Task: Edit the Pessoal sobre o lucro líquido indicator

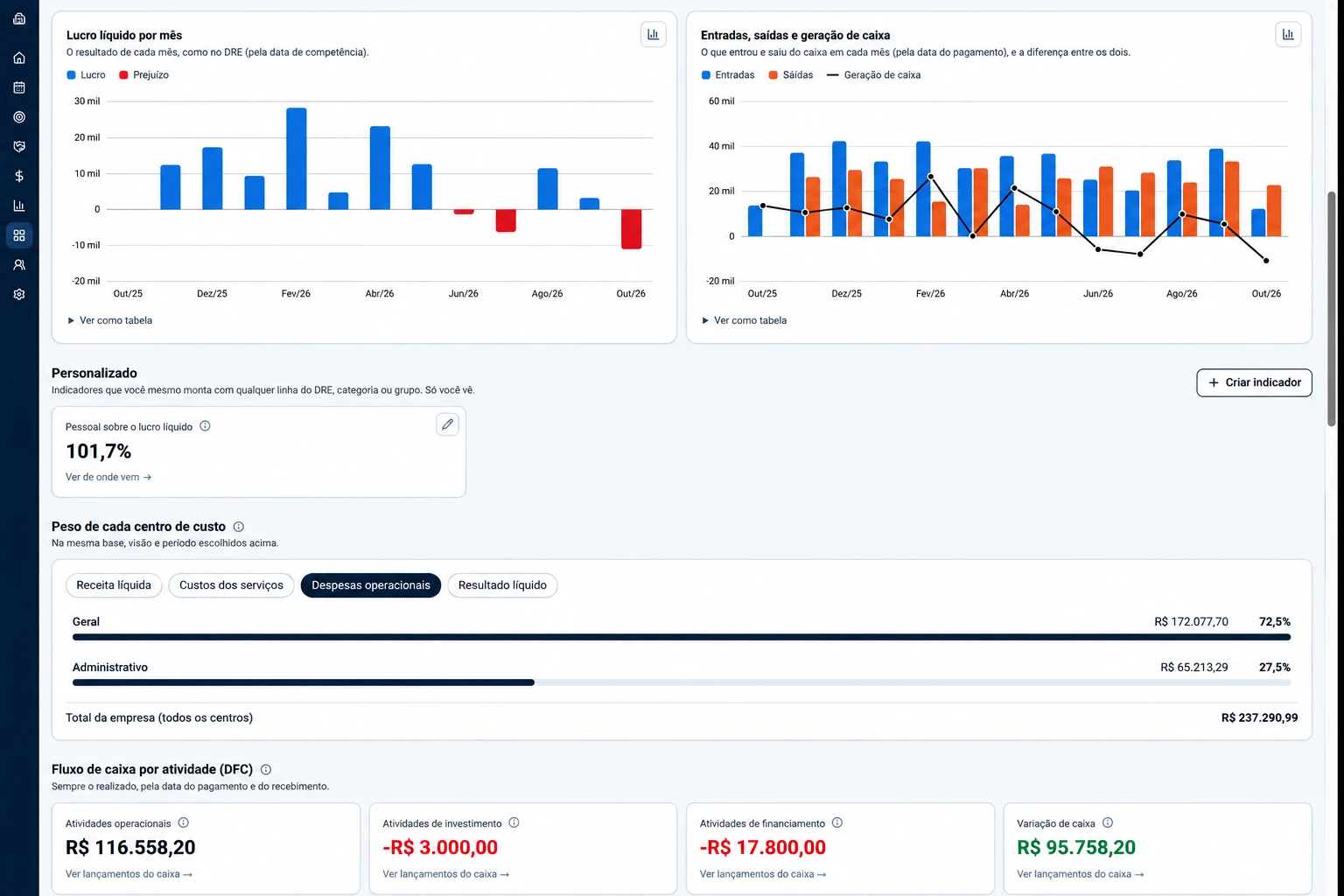Action: pyautogui.click(x=447, y=424)
